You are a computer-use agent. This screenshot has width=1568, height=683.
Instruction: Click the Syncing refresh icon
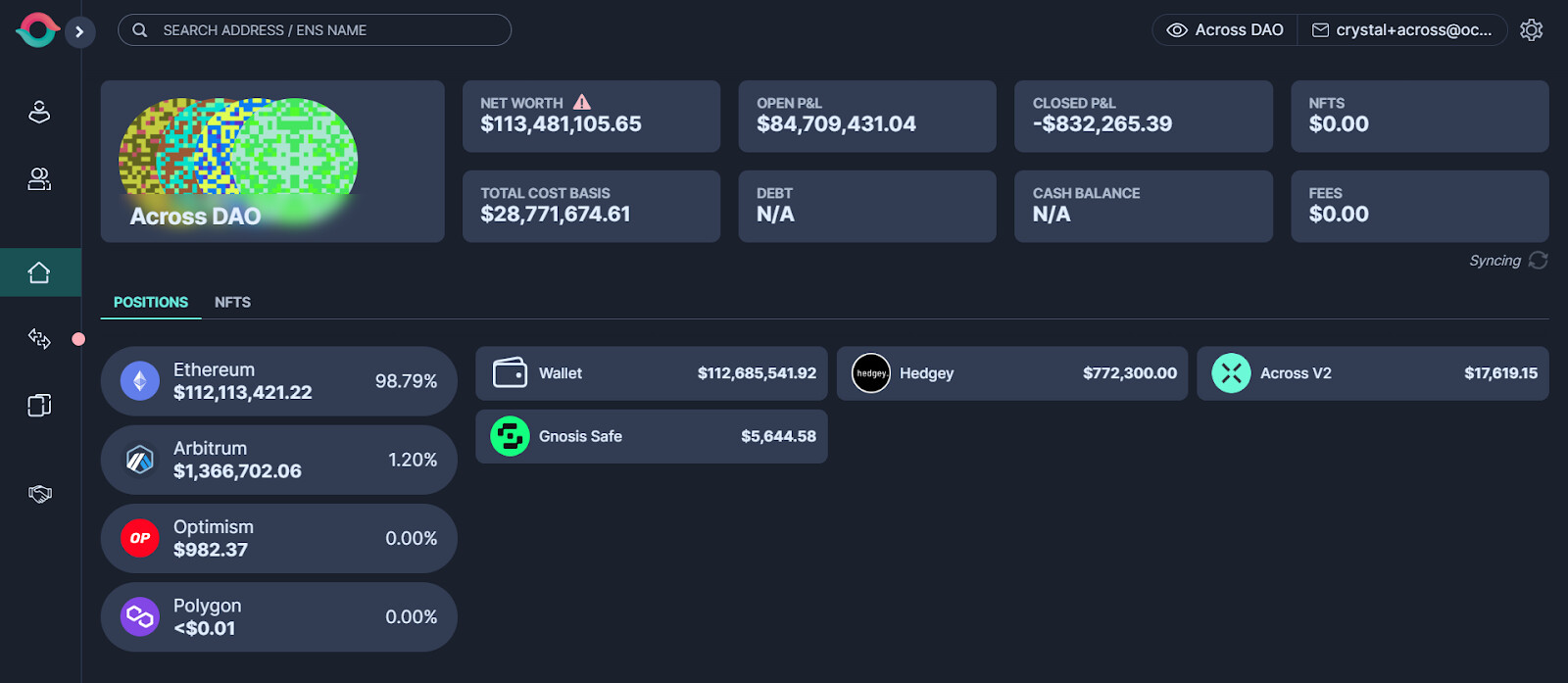coord(1539,260)
